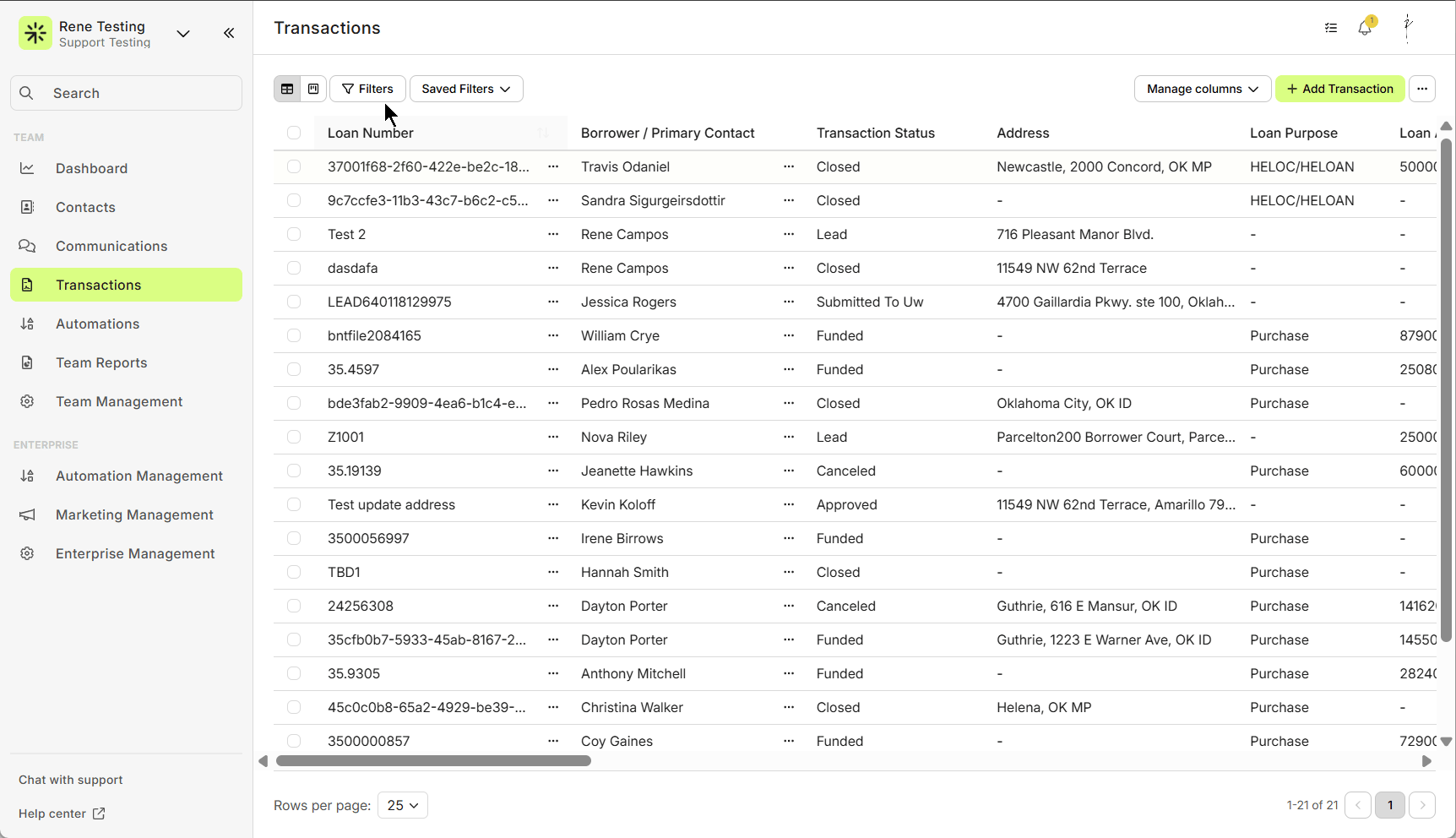Collapse the sidebar with double-chevron icon
Screen dimensions: 1456x838
click(229, 33)
